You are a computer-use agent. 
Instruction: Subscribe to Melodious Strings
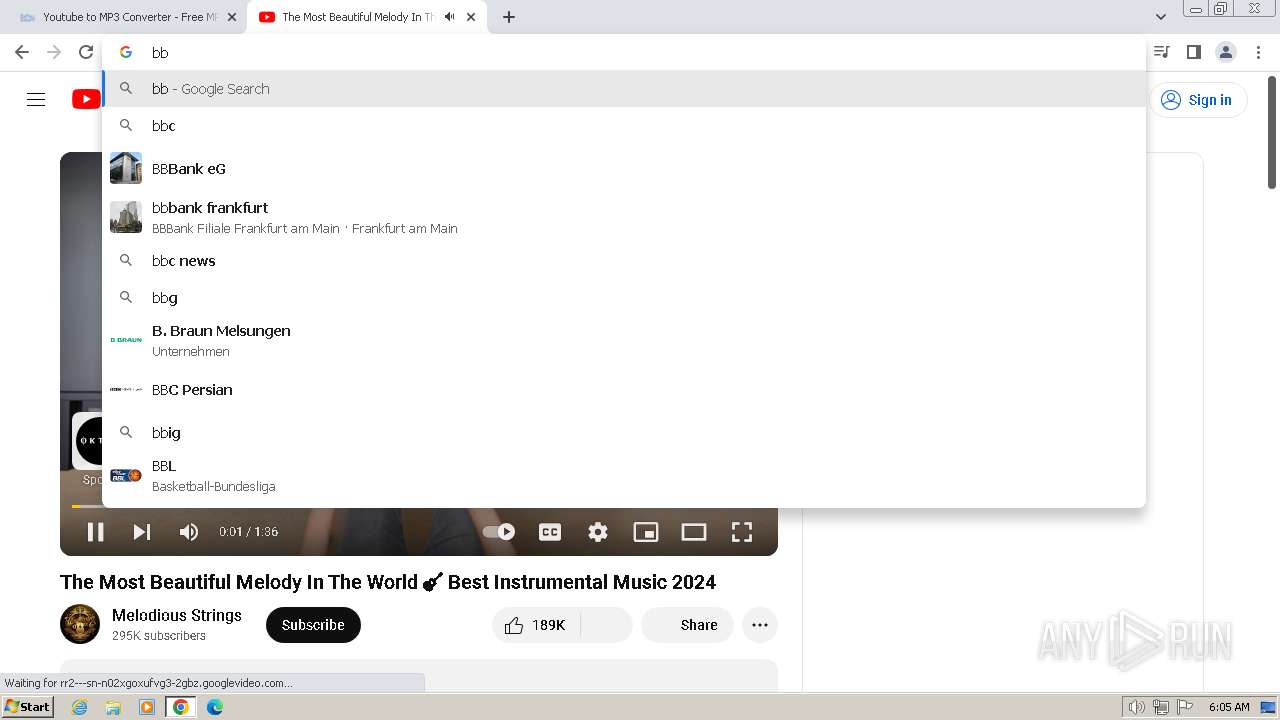point(313,625)
